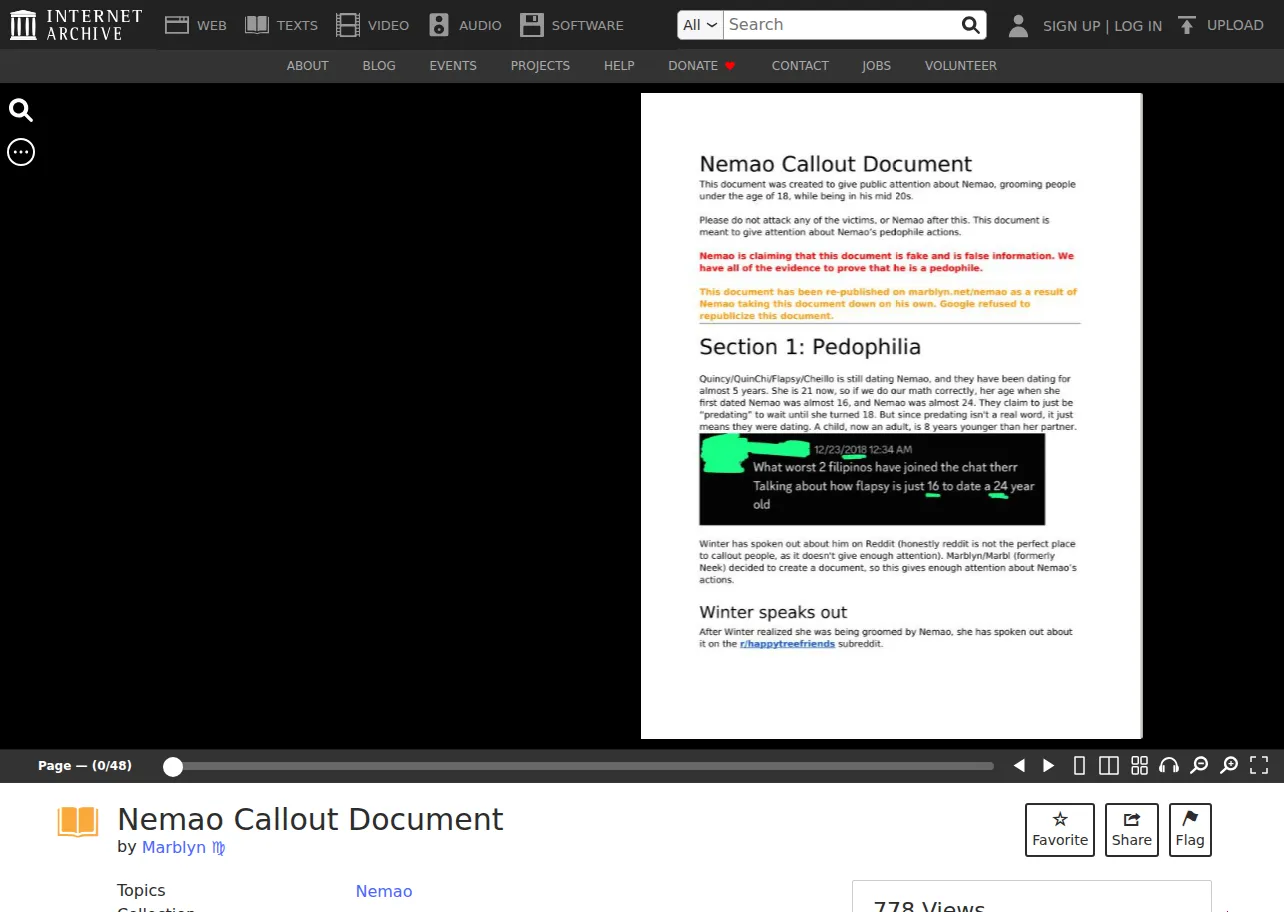Image resolution: width=1284 pixels, height=912 pixels.
Task: Switch to thumbnail grid view
Action: coord(1139,766)
